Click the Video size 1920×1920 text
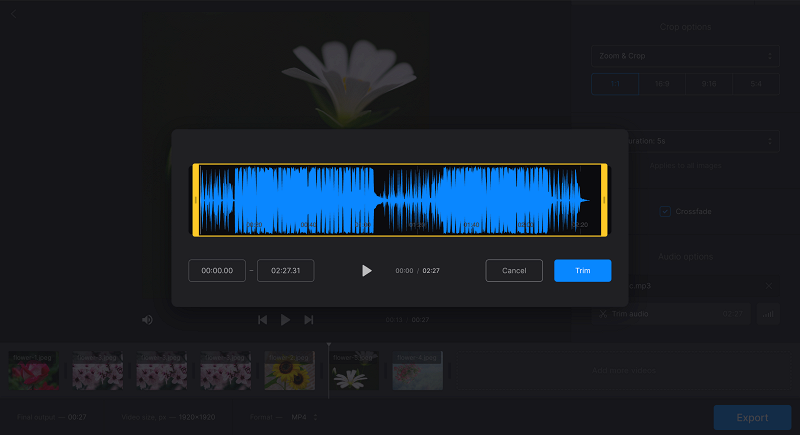The width and height of the screenshot is (800, 435). coord(168,417)
